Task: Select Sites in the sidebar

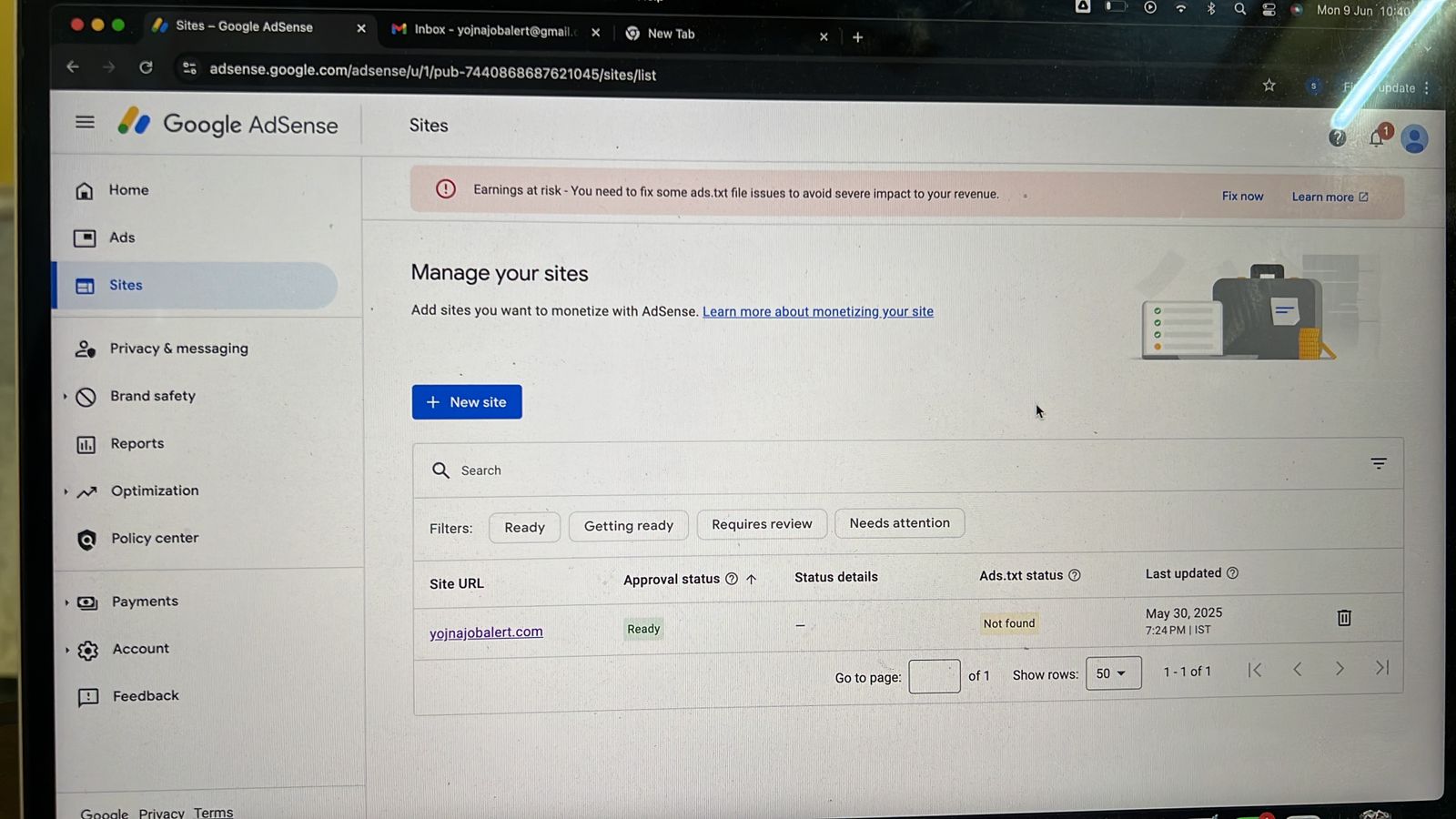Action: [196, 286]
